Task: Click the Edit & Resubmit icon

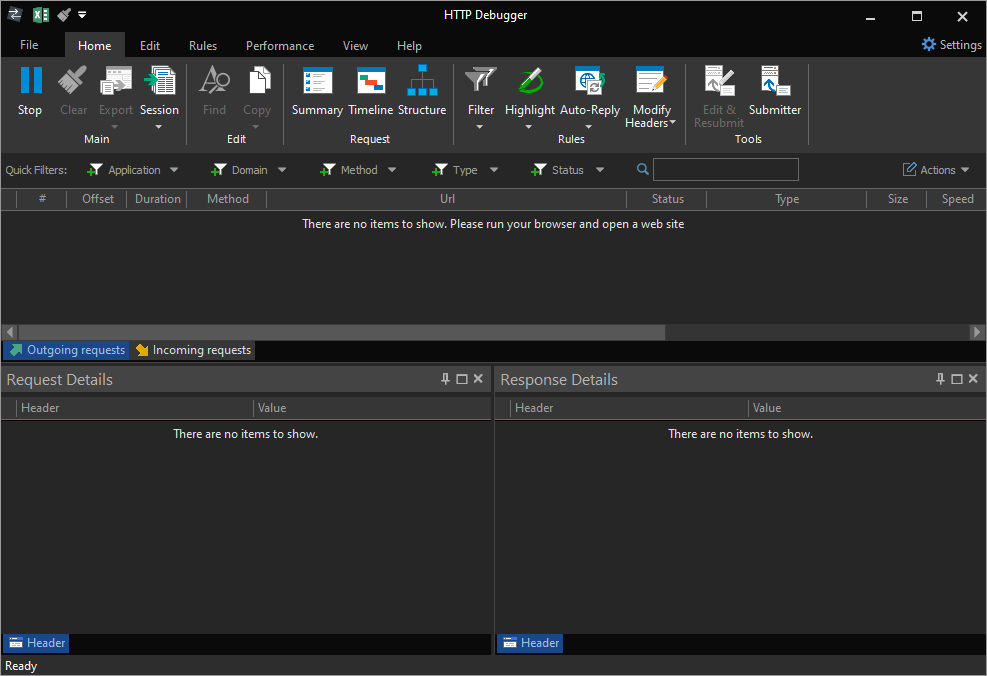Action: click(719, 81)
